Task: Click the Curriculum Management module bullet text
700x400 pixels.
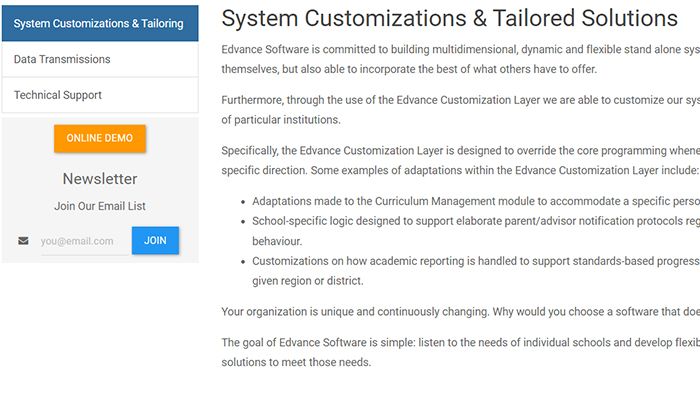Action: click(475, 201)
